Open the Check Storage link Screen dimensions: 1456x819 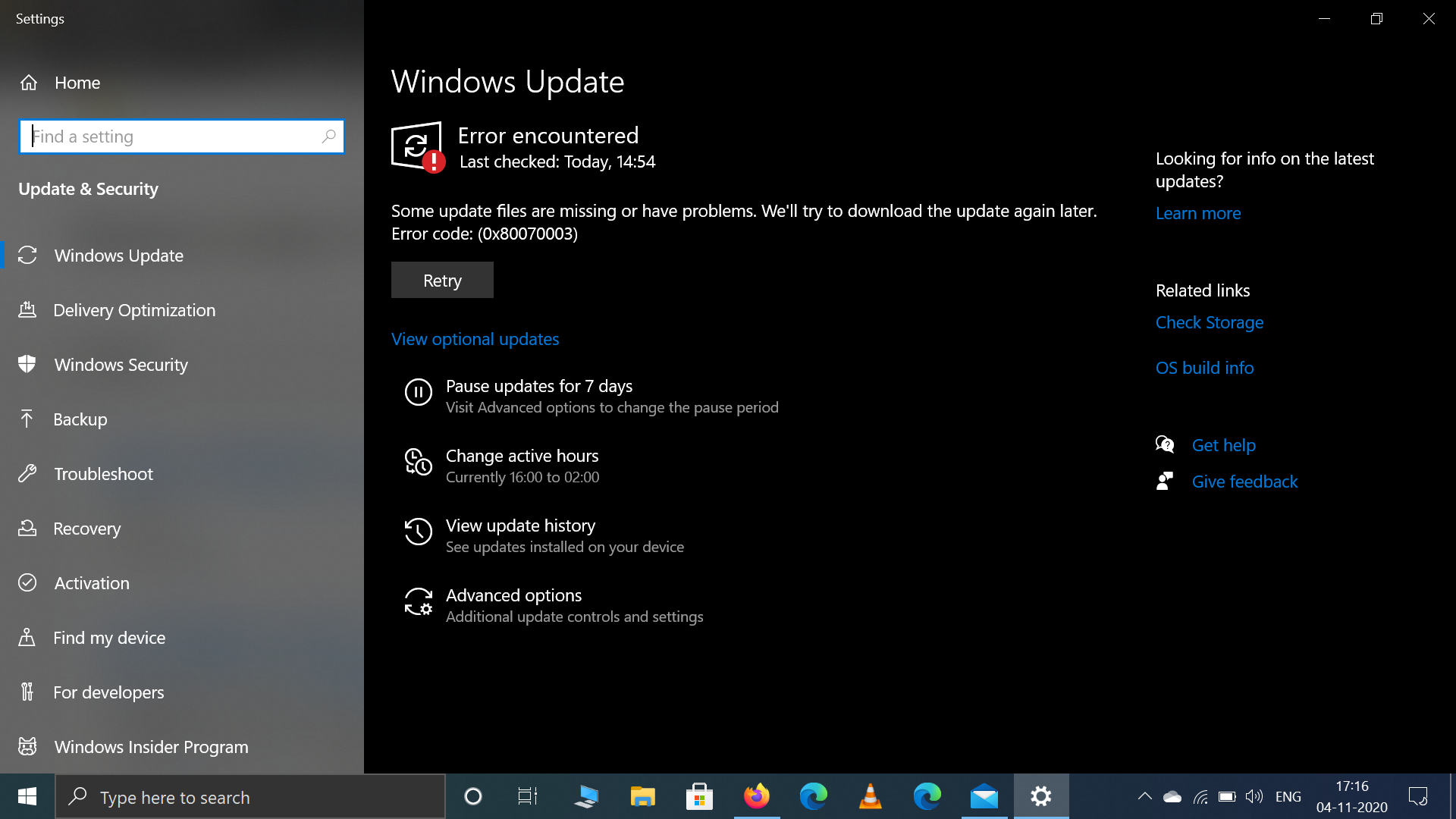1210,322
